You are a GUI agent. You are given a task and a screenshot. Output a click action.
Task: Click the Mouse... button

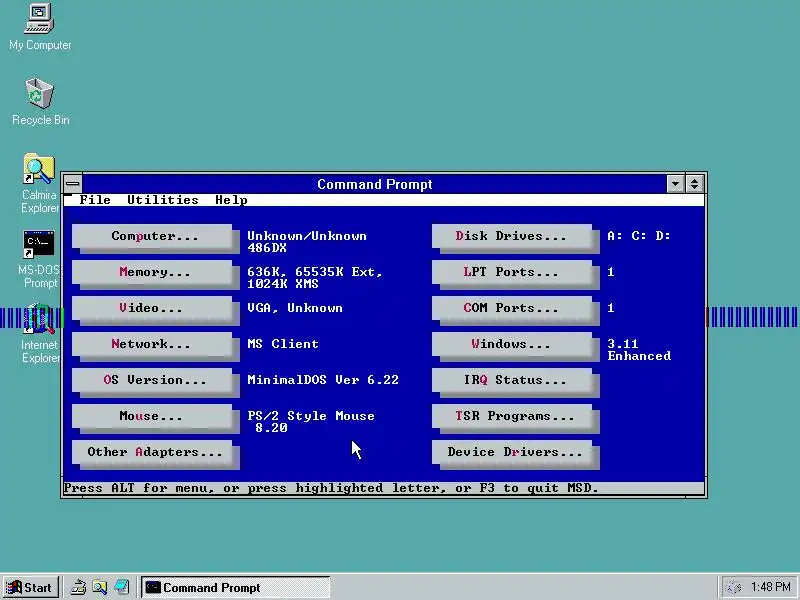point(152,416)
